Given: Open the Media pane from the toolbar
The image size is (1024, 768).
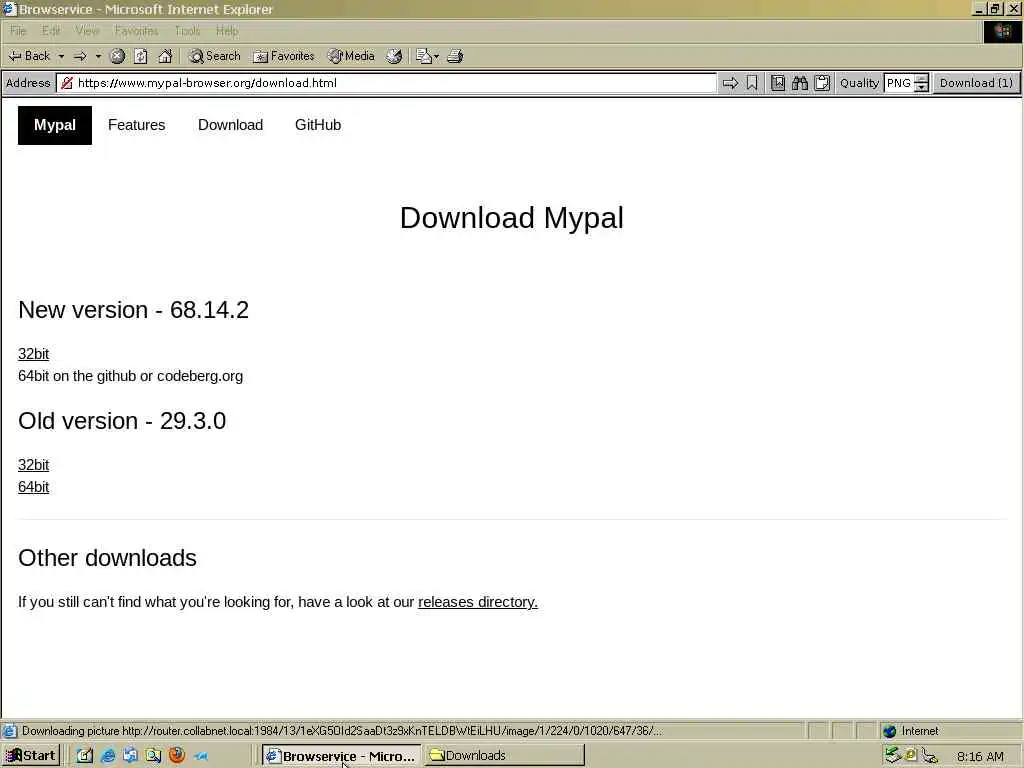Looking at the screenshot, I should coord(351,56).
